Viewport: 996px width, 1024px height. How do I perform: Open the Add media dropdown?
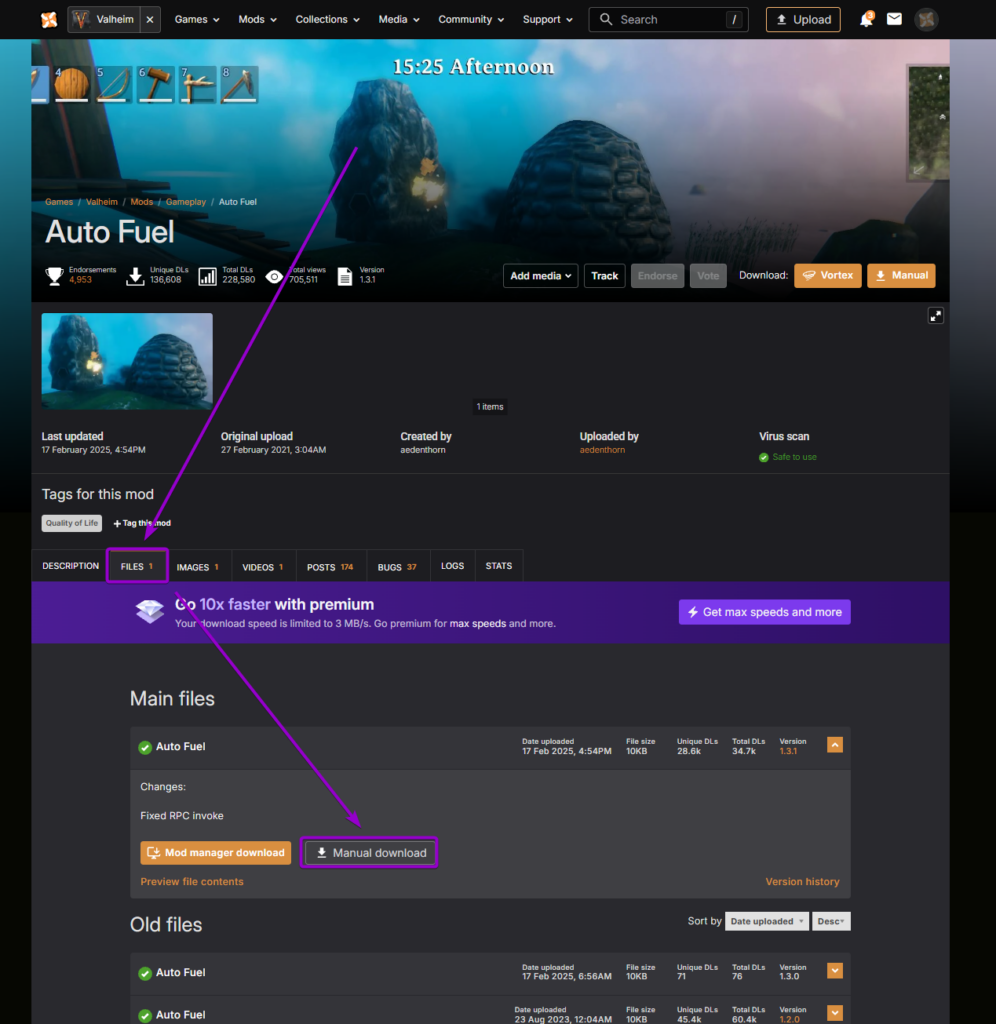point(540,276)
